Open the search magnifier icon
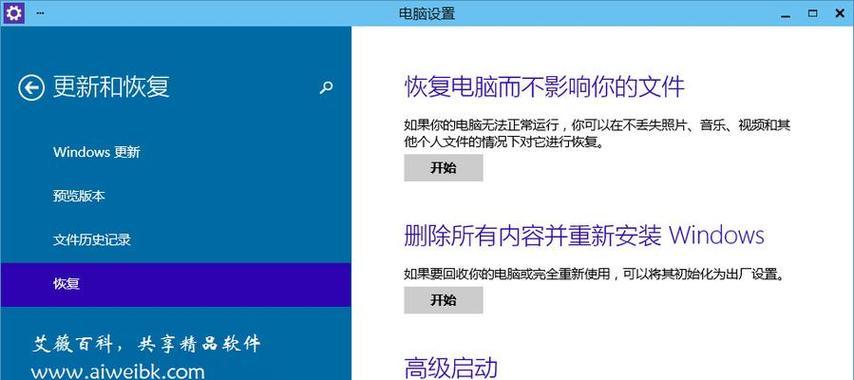 point(326,88)
